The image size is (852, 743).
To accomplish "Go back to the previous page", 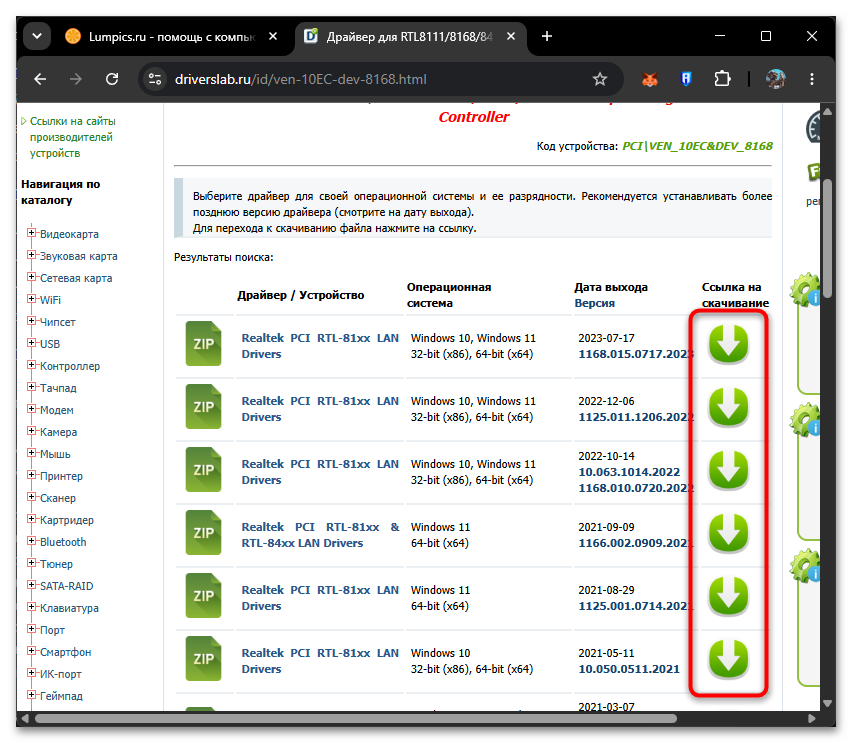I will pos(40,79).
